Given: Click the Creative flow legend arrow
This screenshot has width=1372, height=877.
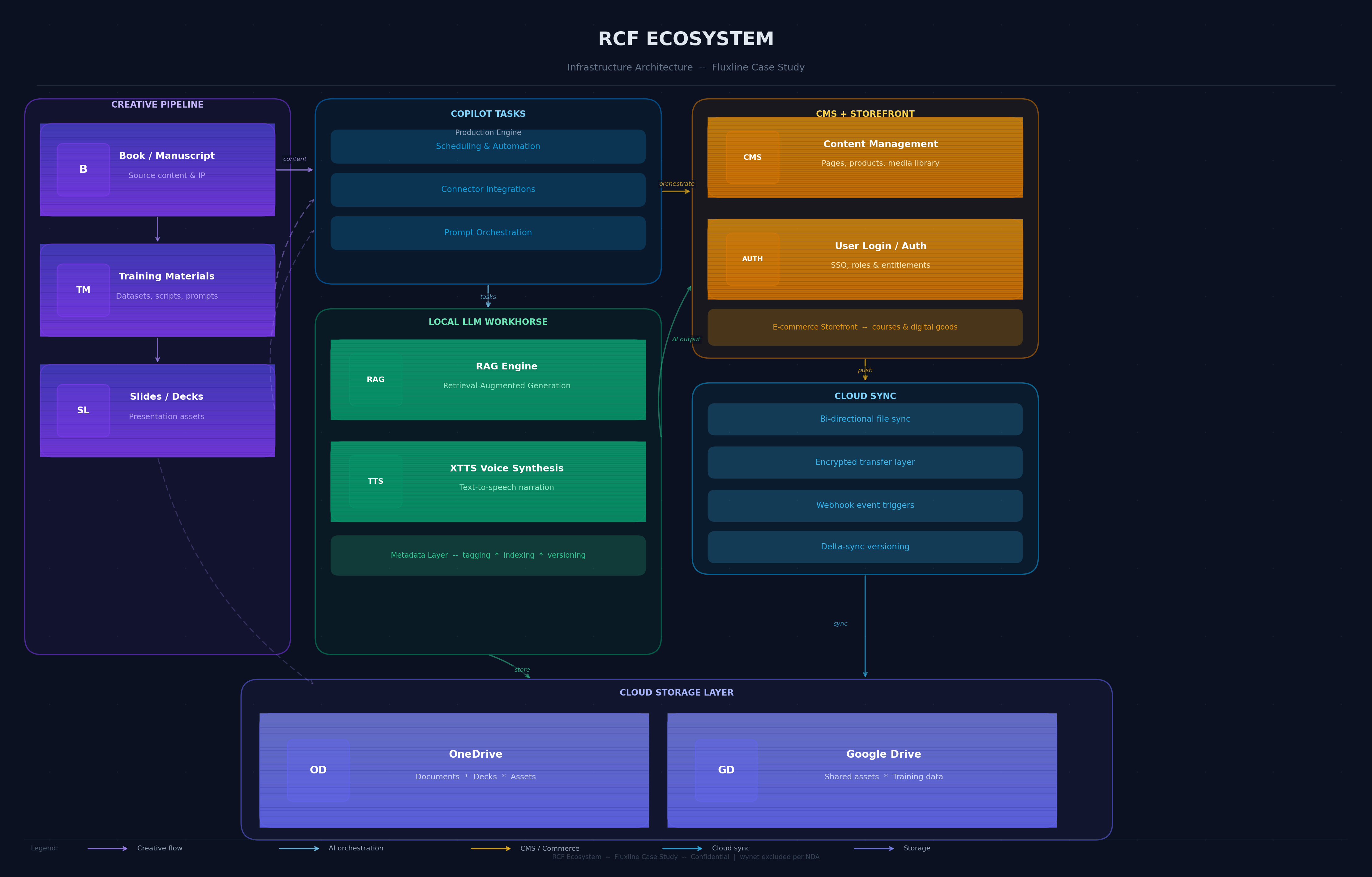Looking at the screenshot, I should click(108, 849).
